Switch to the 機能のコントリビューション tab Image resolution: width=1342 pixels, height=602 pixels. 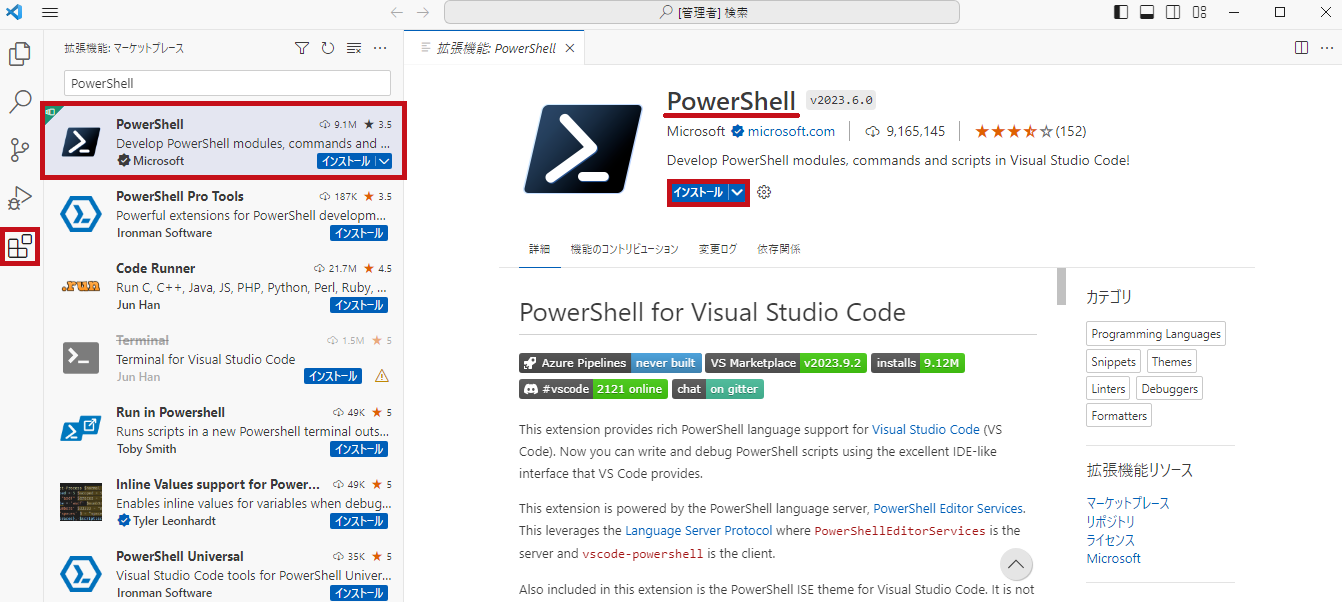pyautogui.click(x=624, y=249)
